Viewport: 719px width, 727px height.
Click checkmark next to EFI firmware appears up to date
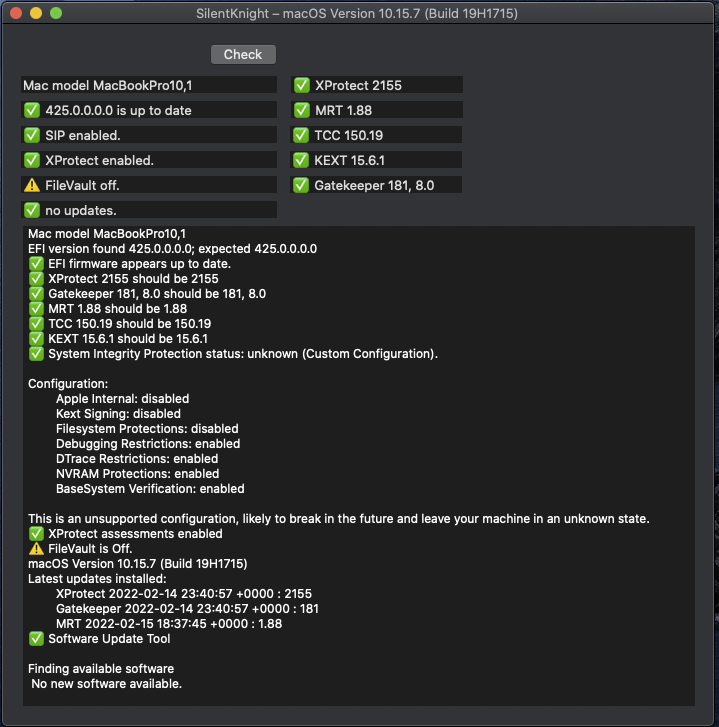pyautogui.click(x=36, y=264)
